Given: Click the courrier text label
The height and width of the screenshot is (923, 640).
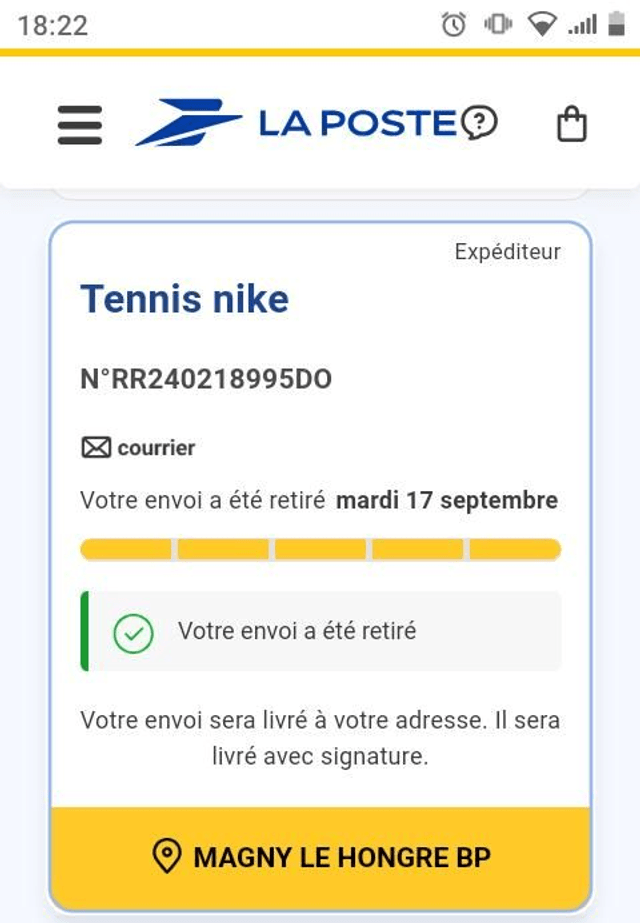Looking at the screenshot, I should [x=156, y=448].
